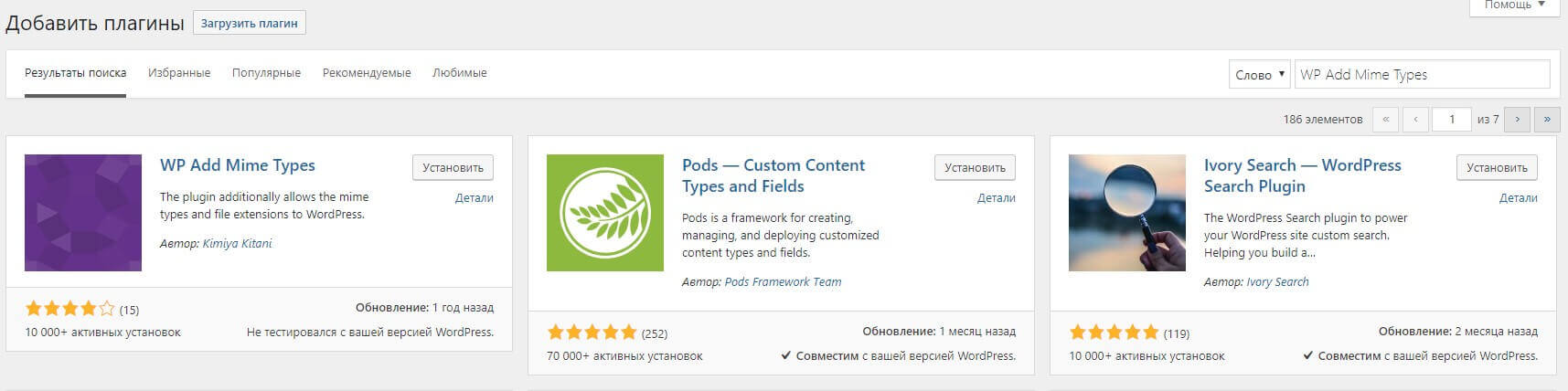This screenshot has width=1568, height=391.
Task: Open Ivory Search magnifying glass thumbnail
Action: (1127, 213)
